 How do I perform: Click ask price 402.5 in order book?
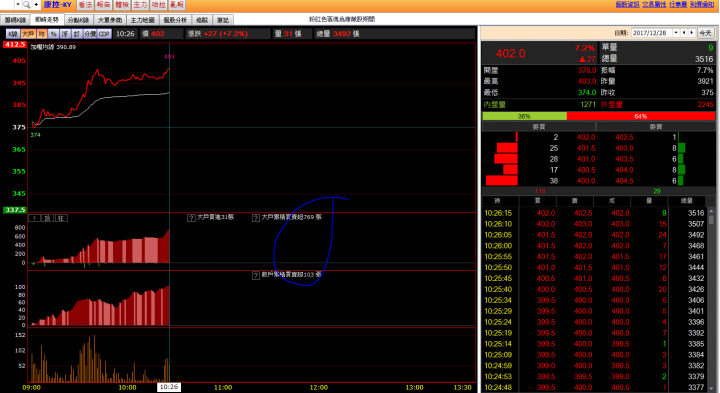[x=624, y=137]
